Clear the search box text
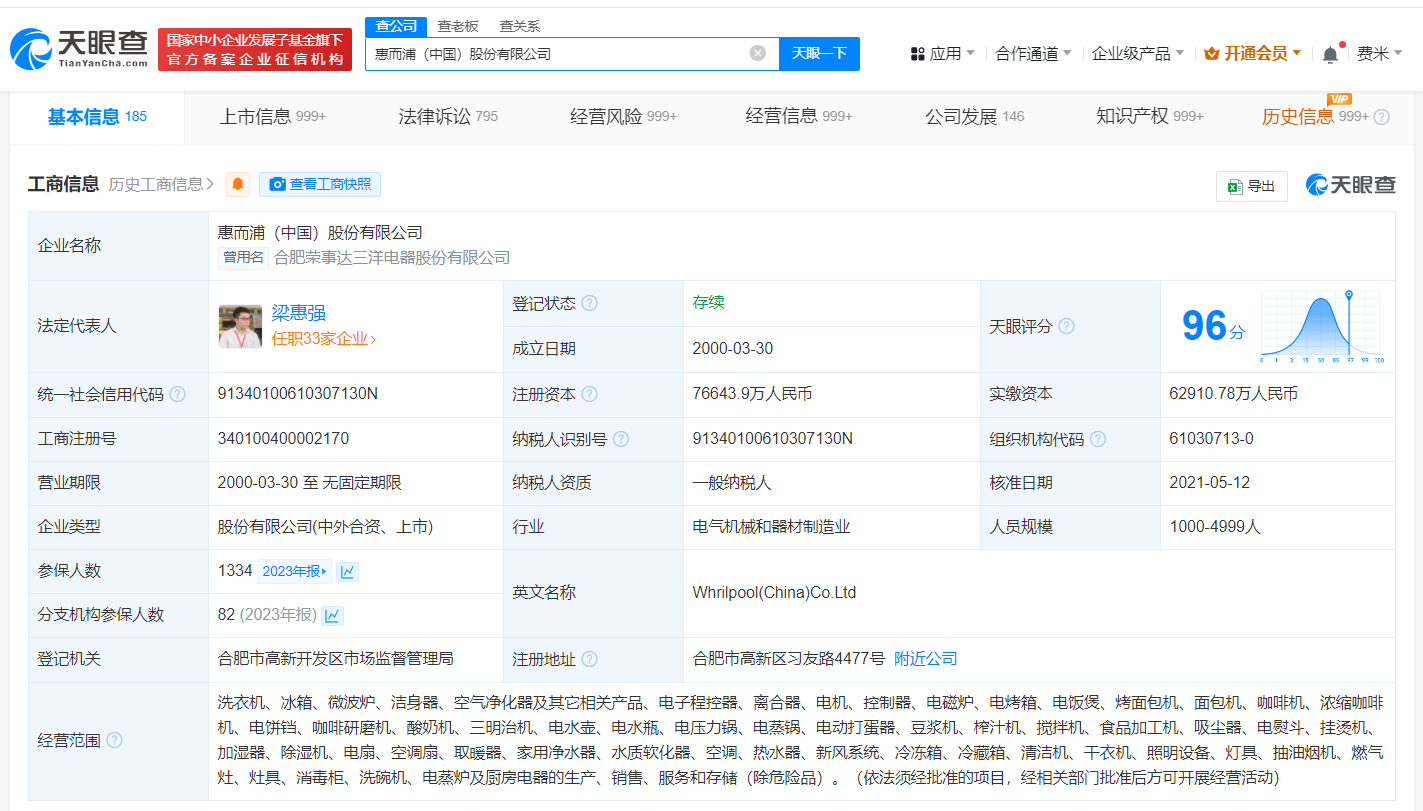1423x811 pixels. (x=758, y=53)
